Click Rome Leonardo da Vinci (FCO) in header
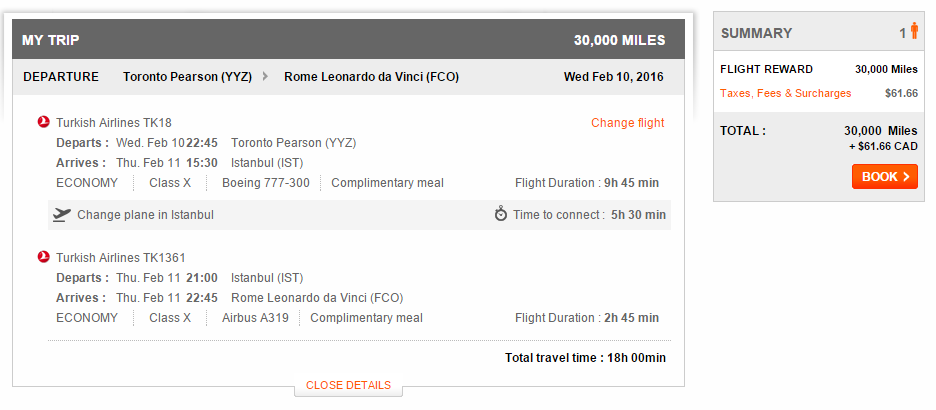This screenshot has height=410, width=936. click(x=371, y=77)
